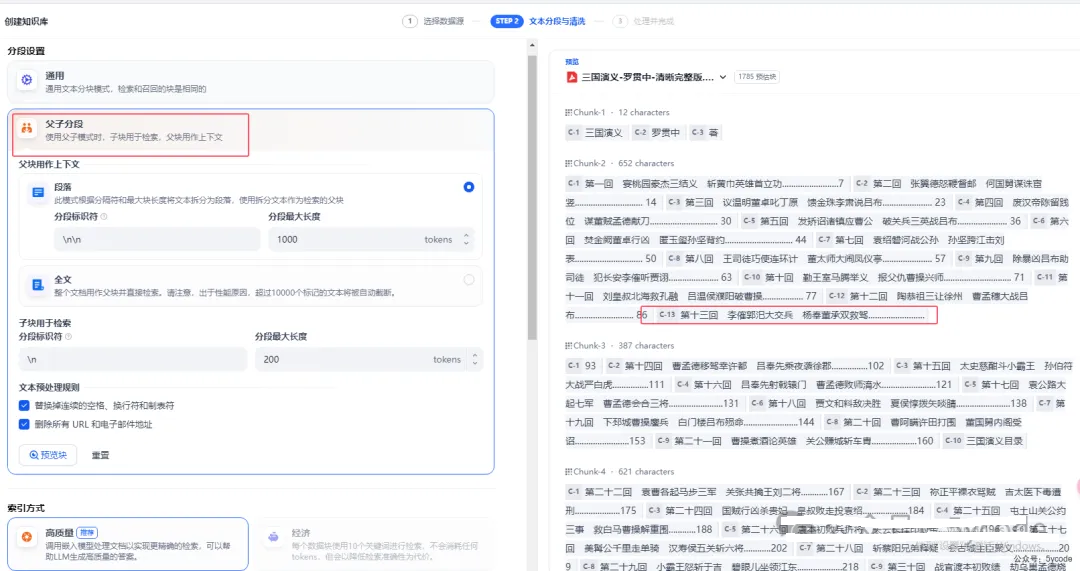Screen dimensions: 1080x571
Task: Click the Chunk-1 drag handle icon
Action: (x=568, y=112)
